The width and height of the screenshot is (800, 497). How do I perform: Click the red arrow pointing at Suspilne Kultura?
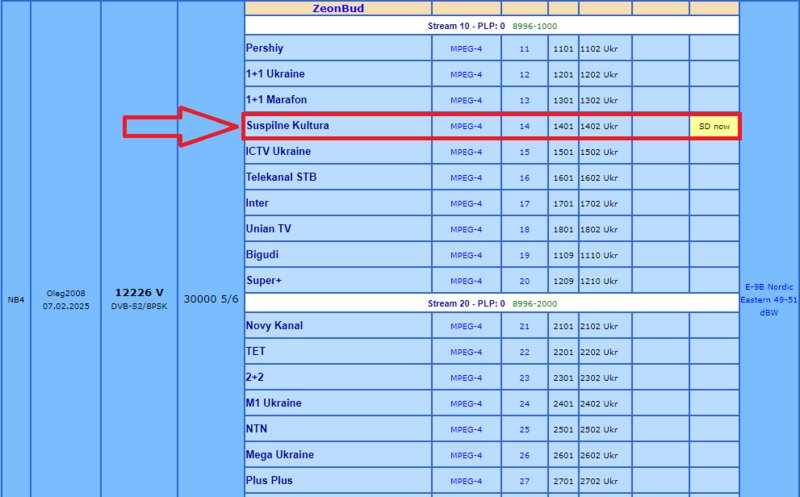(x=180, y=126)
